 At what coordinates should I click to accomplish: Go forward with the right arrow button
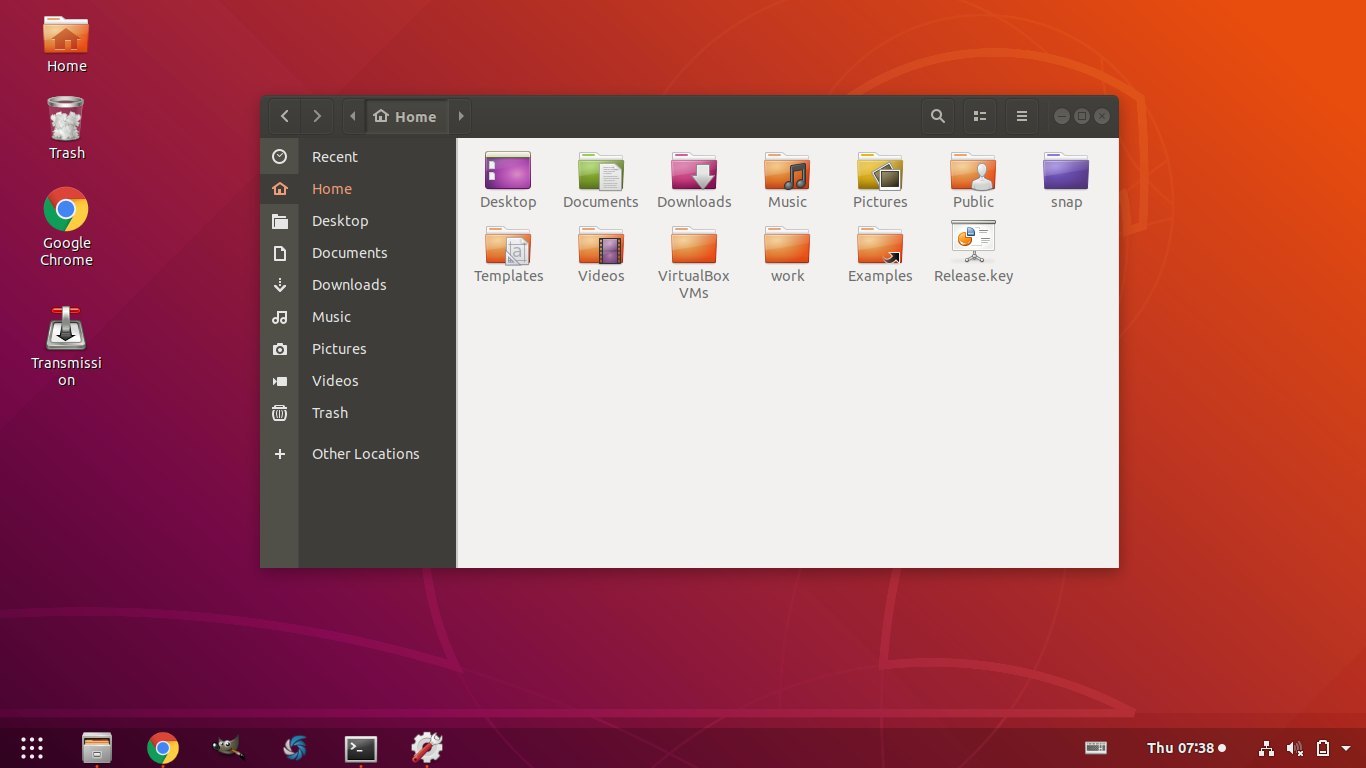pyautogui.click(x=317, y=116)
